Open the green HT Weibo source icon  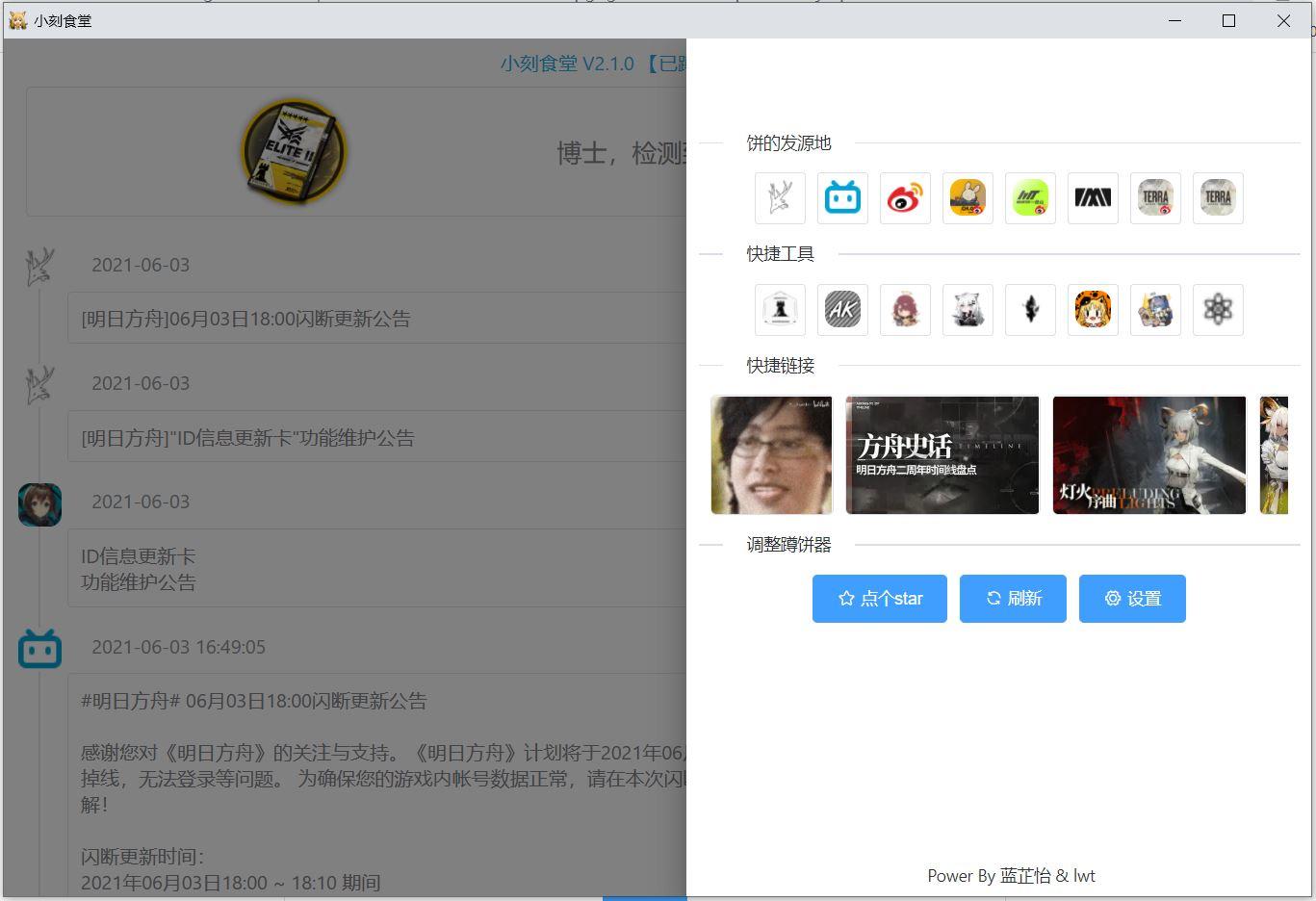(x=1030, y=198)
